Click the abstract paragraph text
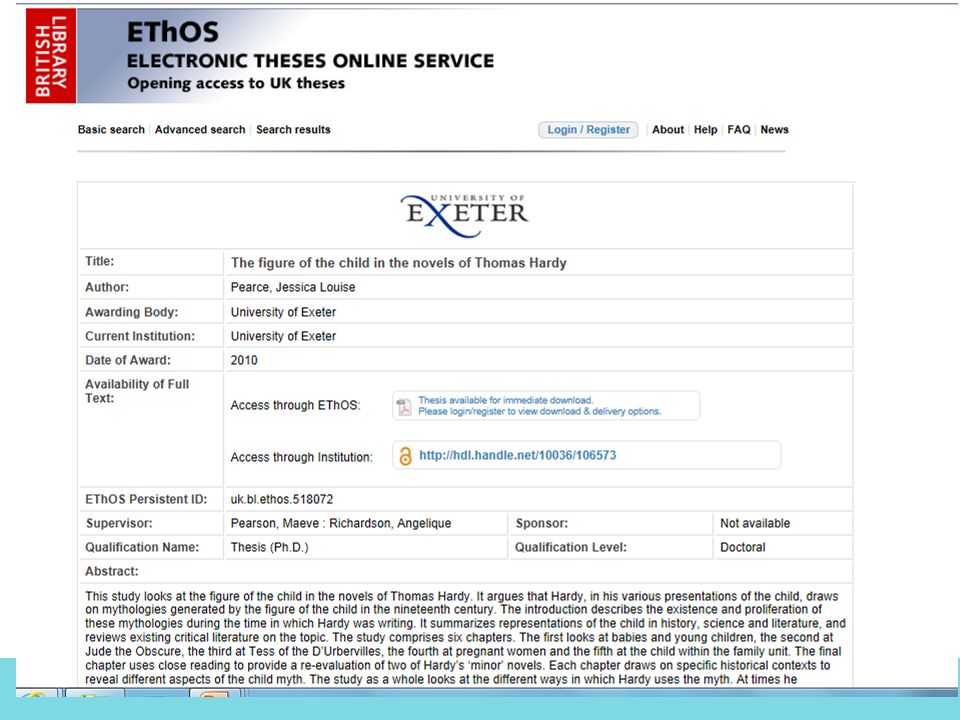The width and height of the screenshot is (960, 720). tap(465, 637)
